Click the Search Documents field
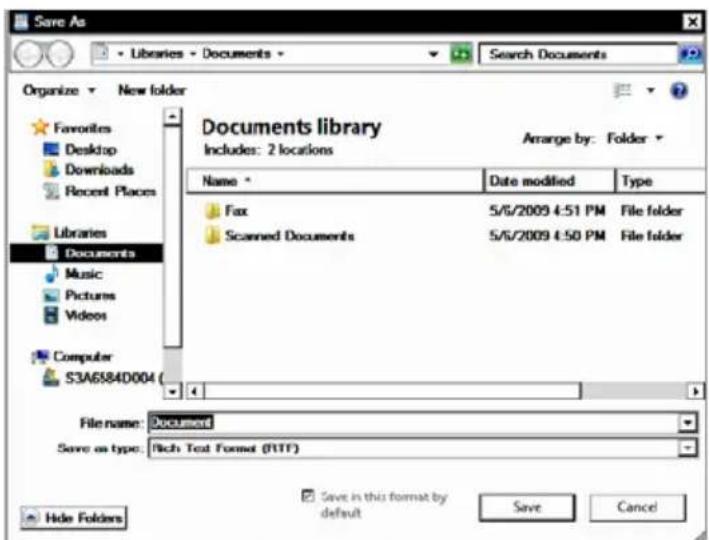 pyautogui.click(x=579, y=54)
